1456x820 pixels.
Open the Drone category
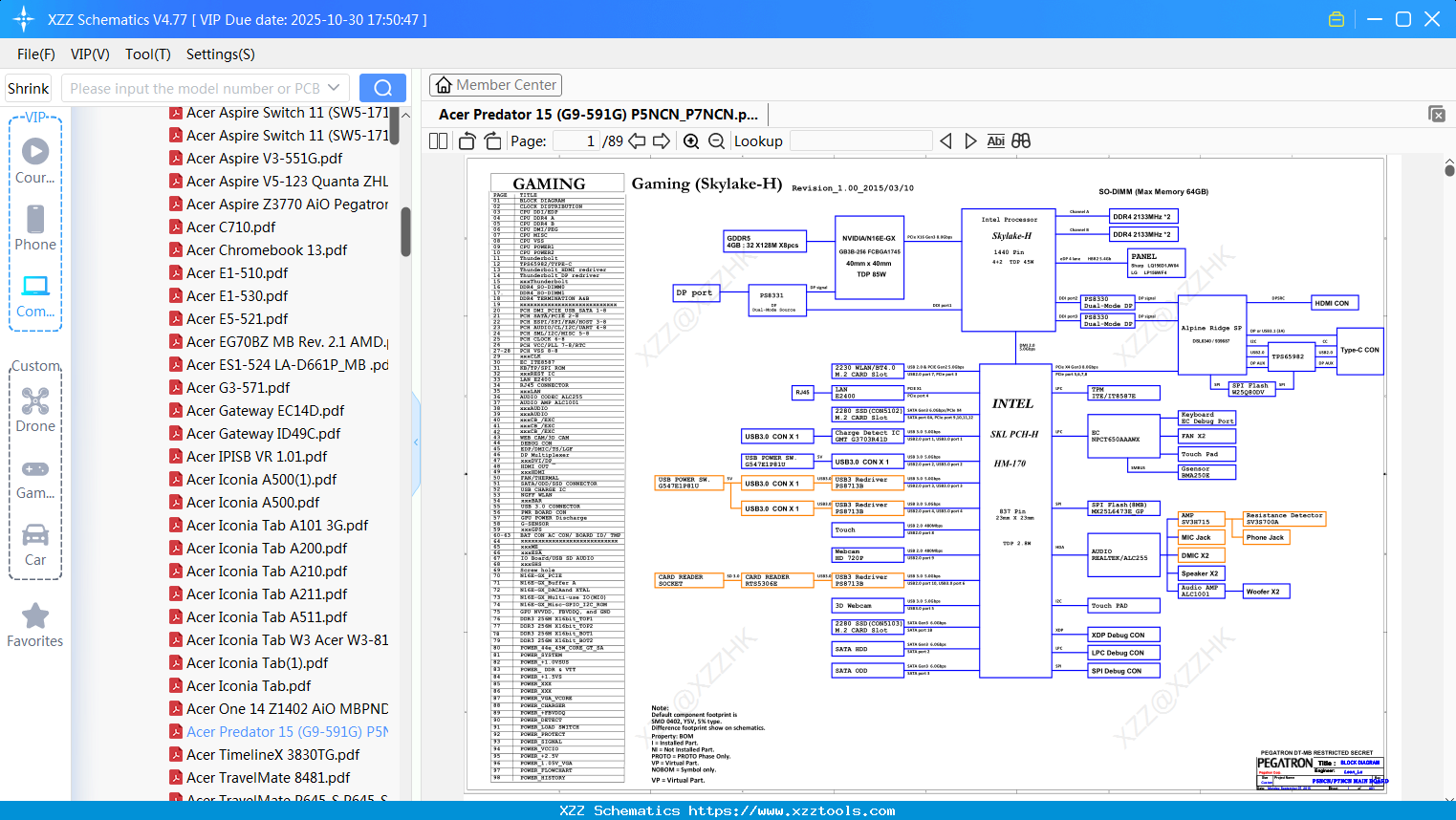(x=35, y=409)
